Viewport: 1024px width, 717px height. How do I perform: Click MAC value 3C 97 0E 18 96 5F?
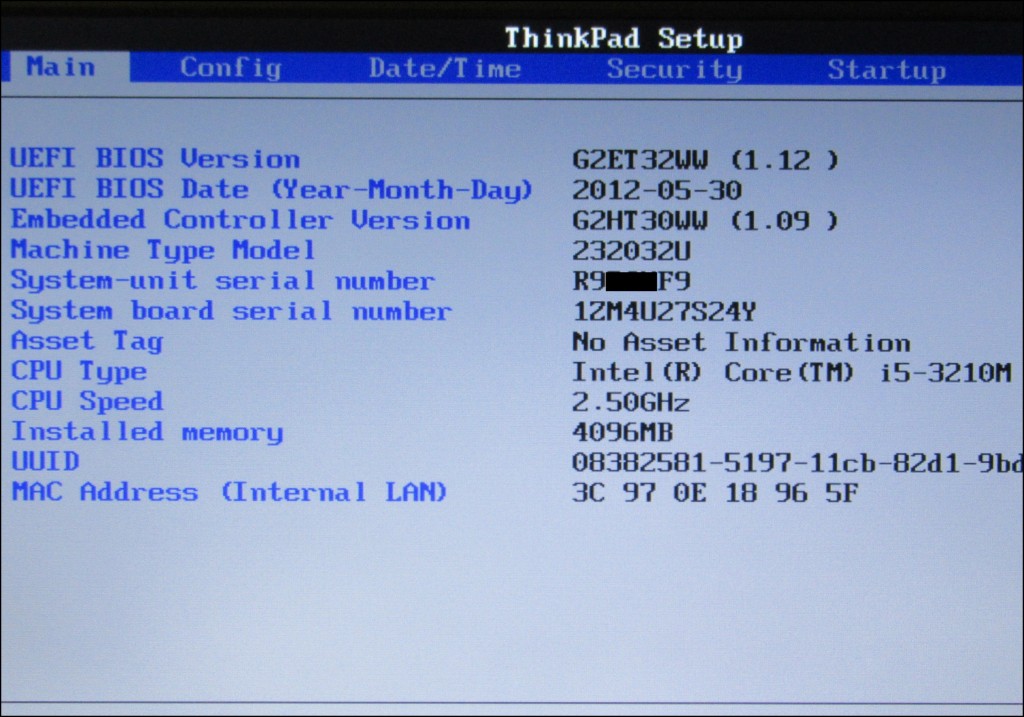[x=715, y=493]
